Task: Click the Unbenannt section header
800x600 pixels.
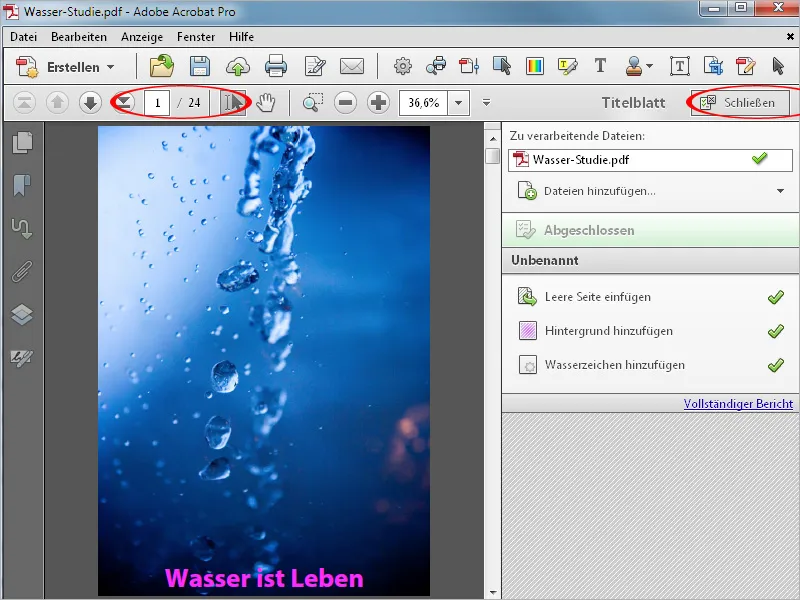Action: (651, 261)
